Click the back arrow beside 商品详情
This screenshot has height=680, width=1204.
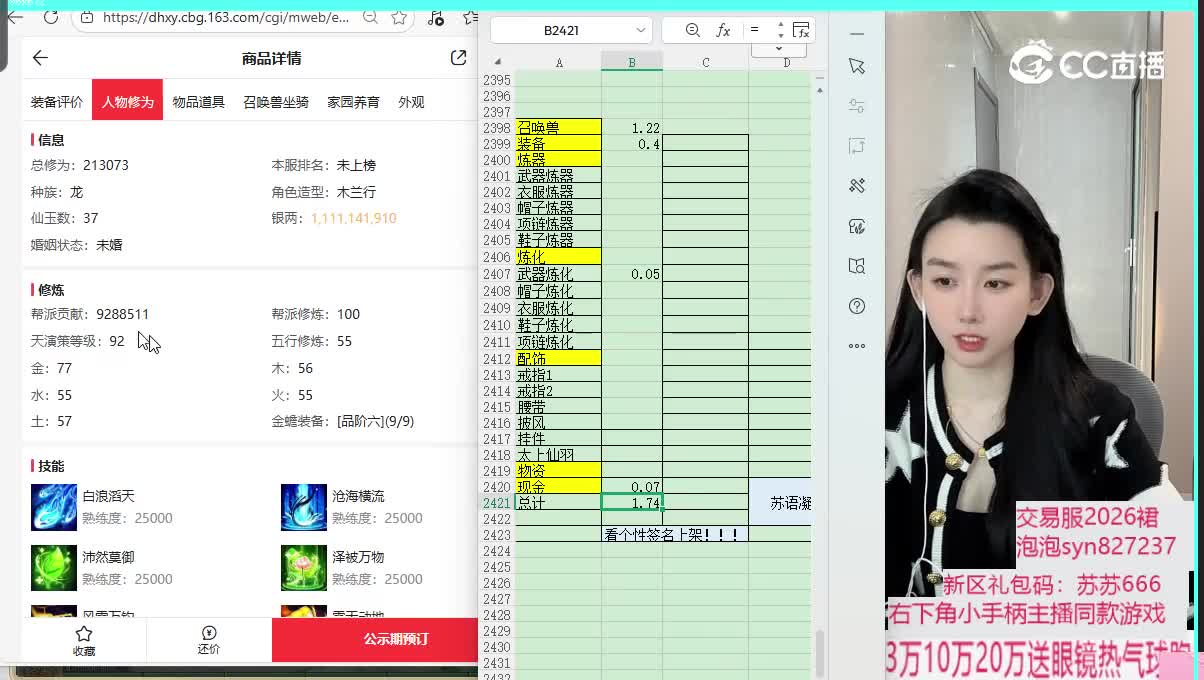40,58
